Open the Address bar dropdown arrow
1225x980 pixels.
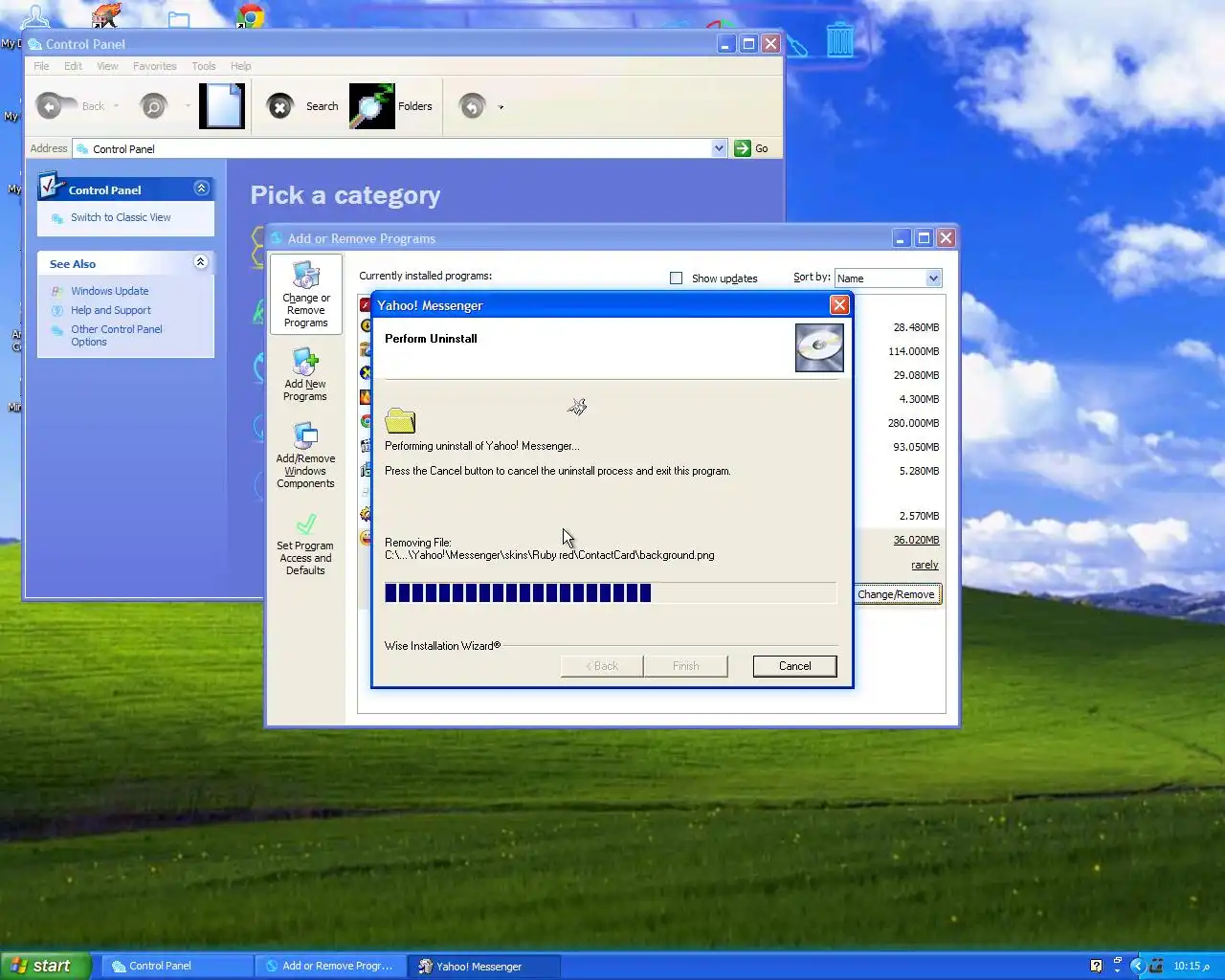pyautogui.click(x=719, y=148)
